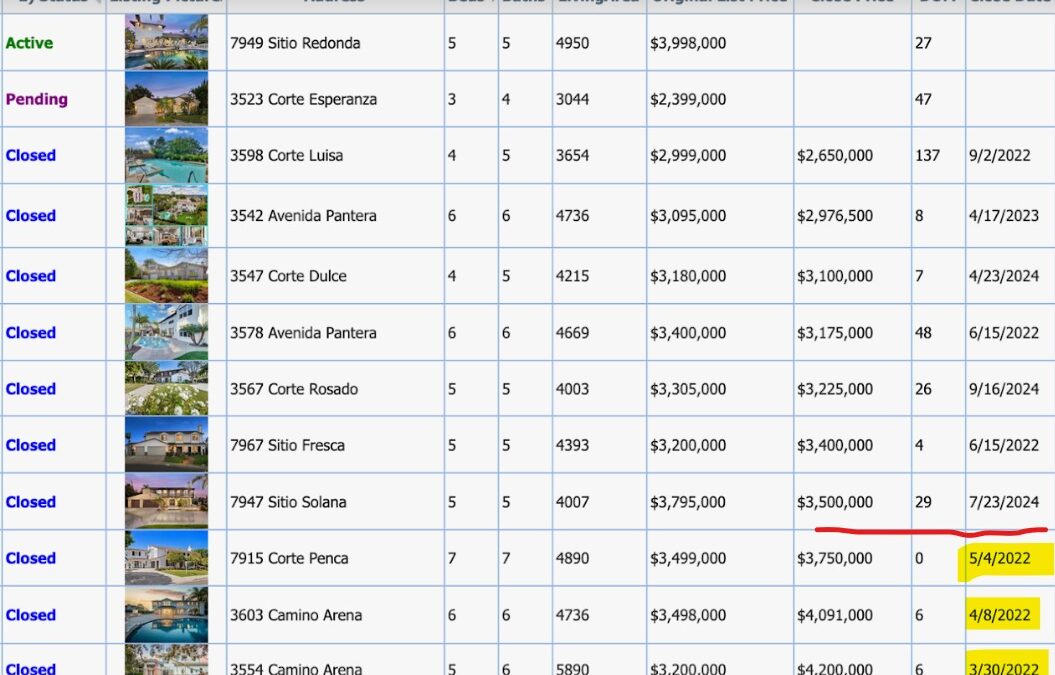Click the Active status link
This screenshot has height=675, width=1055.
click(x=29, y=43)
